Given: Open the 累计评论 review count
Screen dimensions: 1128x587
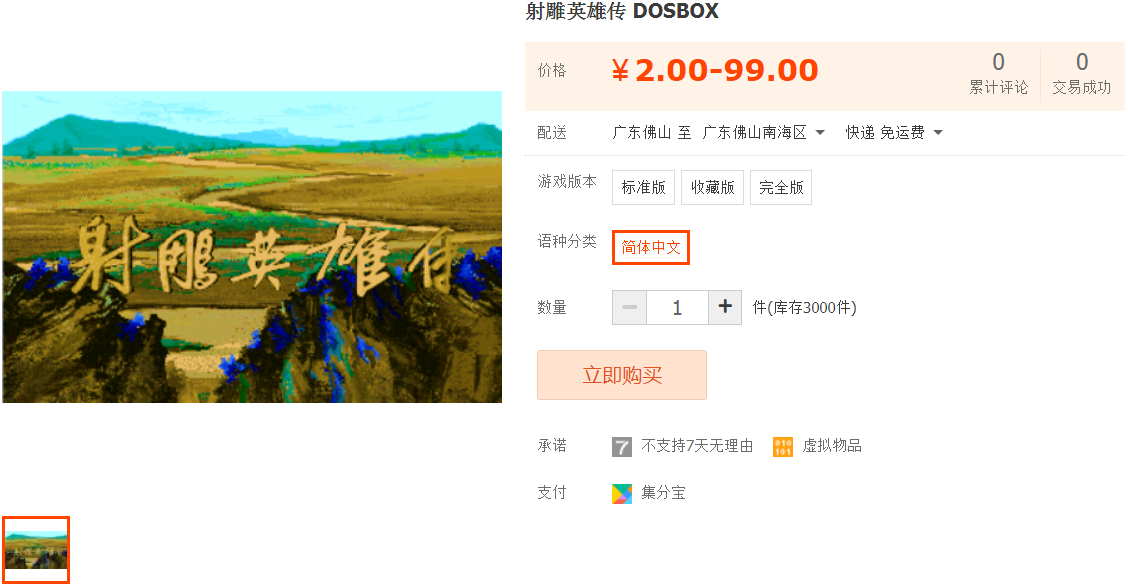Looking at the screenshot, I should coord(999,73).
